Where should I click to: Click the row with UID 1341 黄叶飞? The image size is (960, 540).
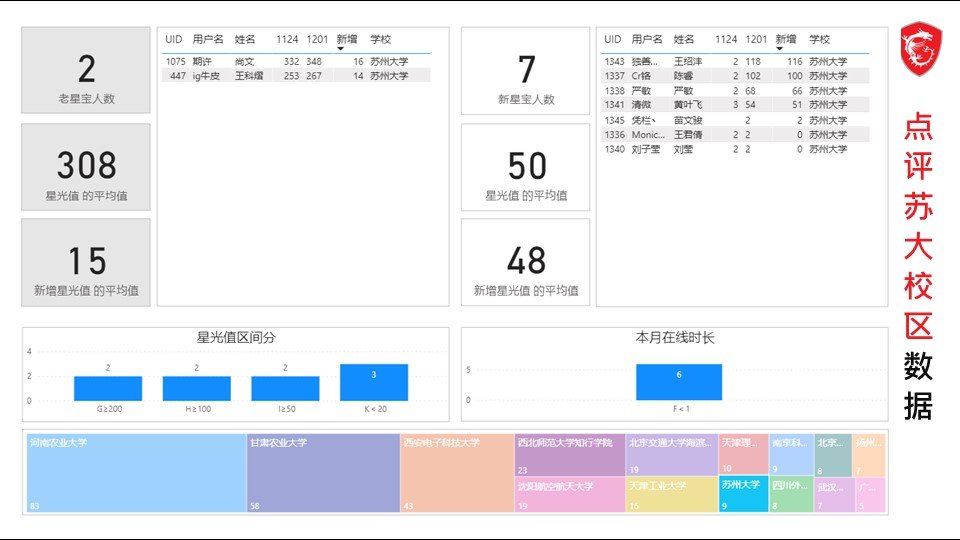[735, 105]
